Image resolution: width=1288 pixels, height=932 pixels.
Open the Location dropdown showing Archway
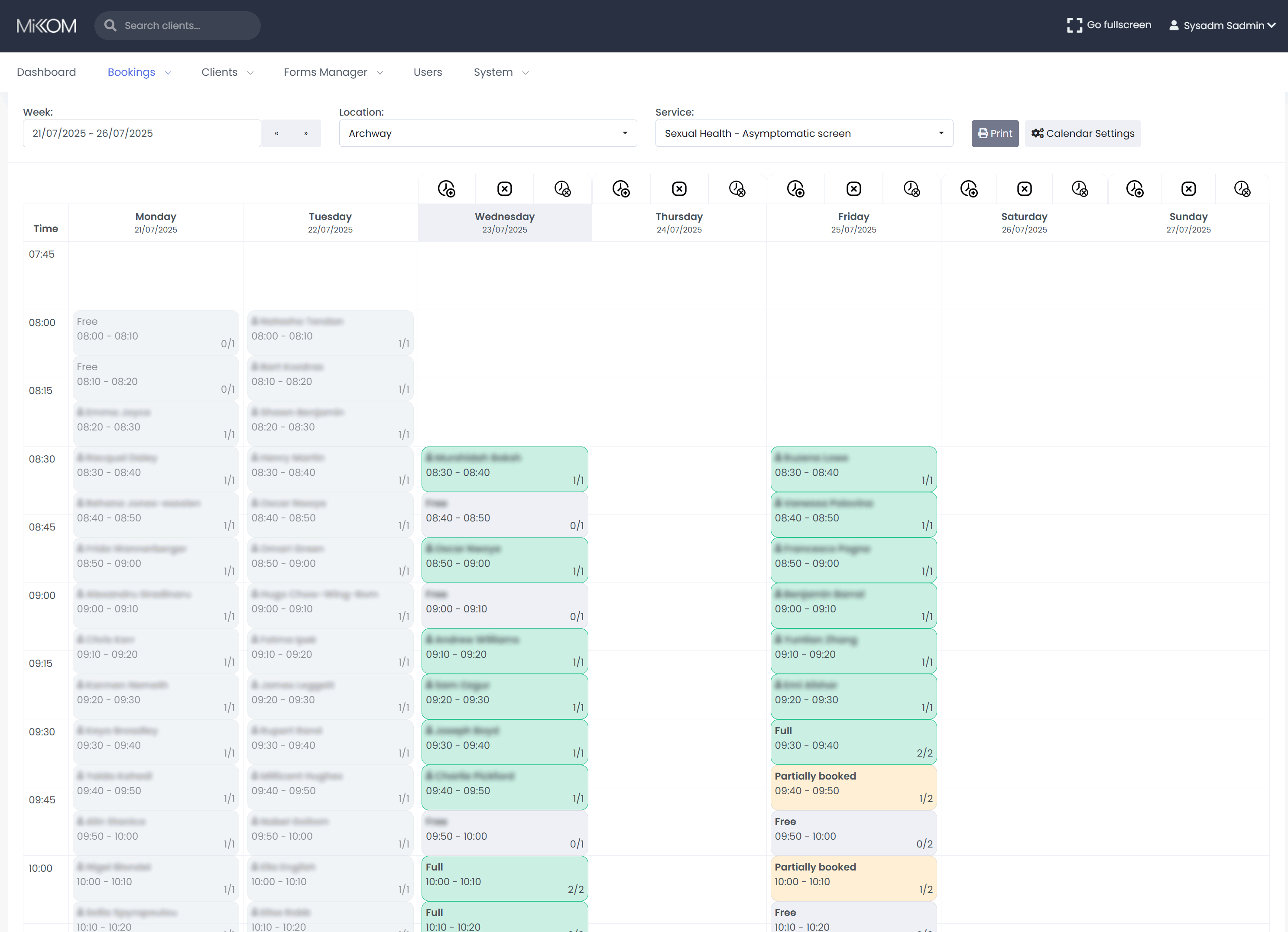487,133
